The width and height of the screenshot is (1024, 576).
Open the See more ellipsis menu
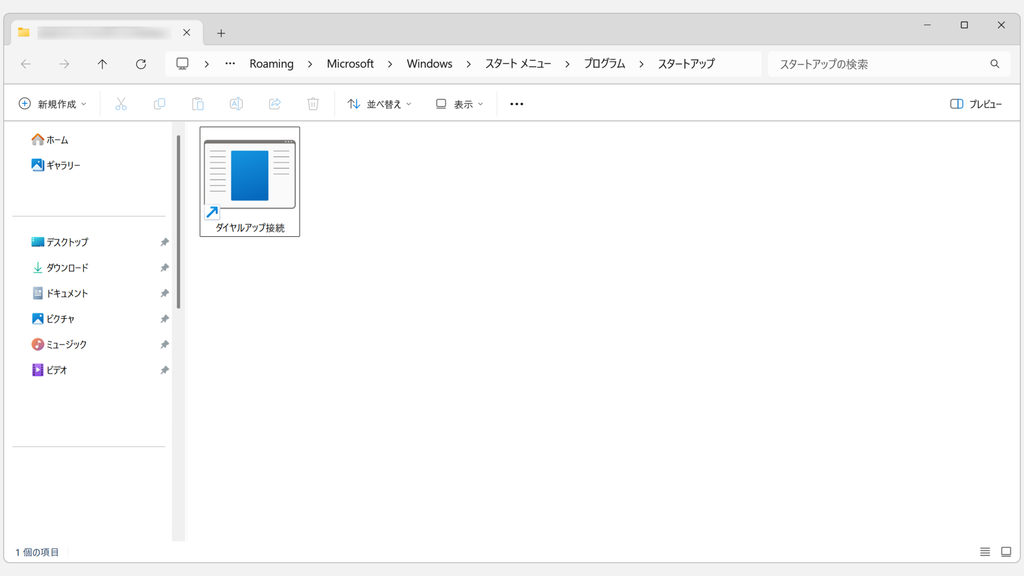coord(517,104)
